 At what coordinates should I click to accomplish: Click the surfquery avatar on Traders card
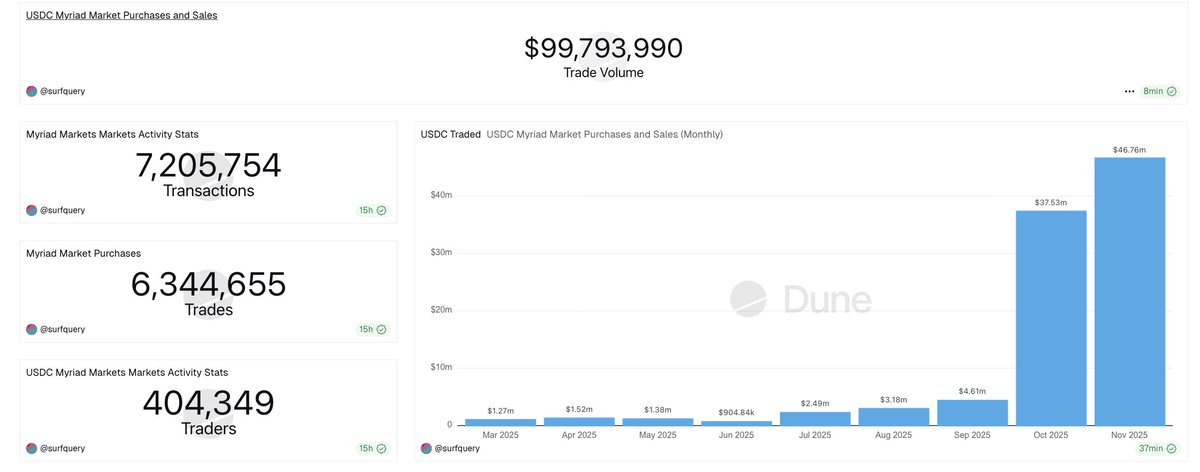(x=31, y=448)
